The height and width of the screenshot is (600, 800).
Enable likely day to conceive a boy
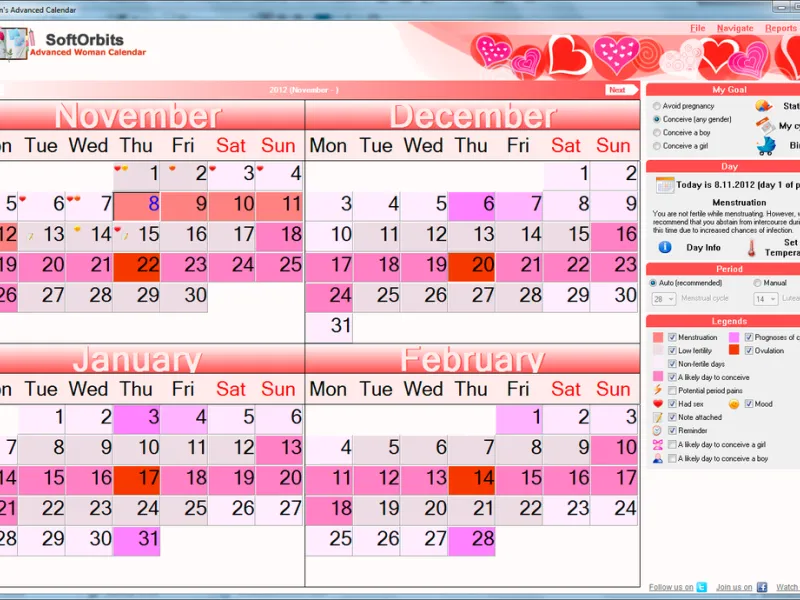click(x=672, y=458)
